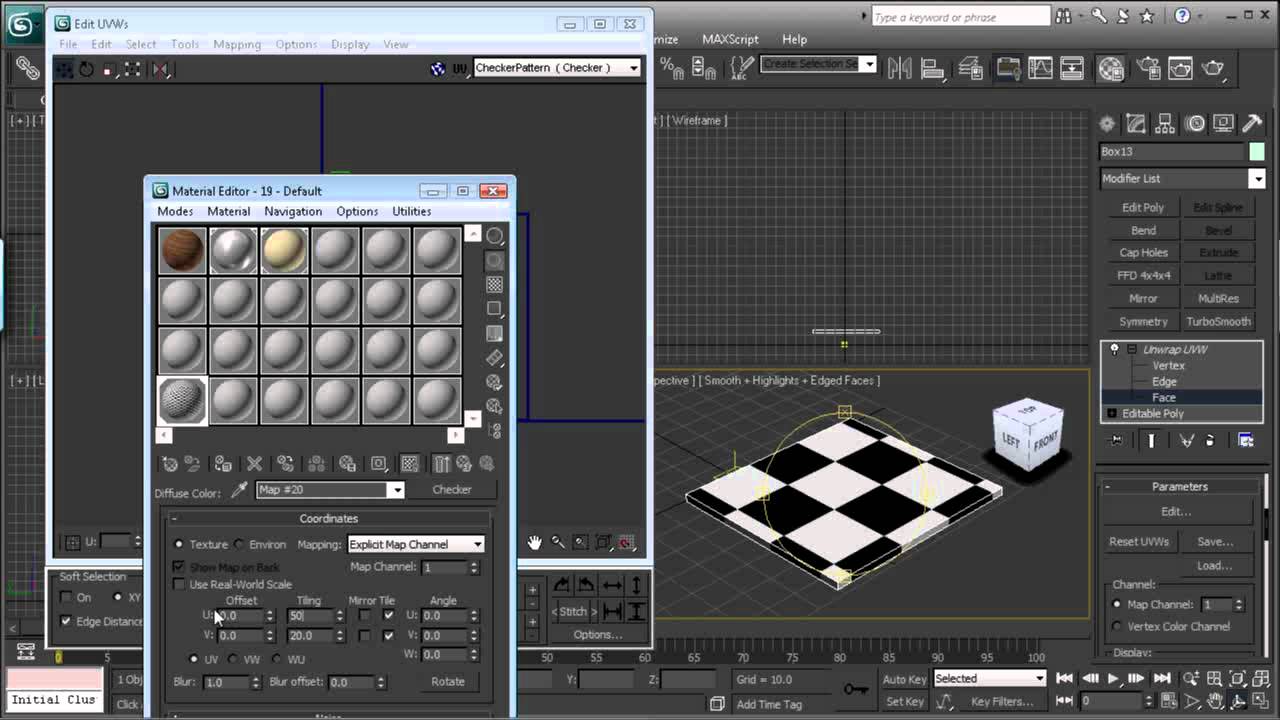Open the Curve Editor from main toolbar
This screenshot has height=720, width=1280.
point(1040,68)
